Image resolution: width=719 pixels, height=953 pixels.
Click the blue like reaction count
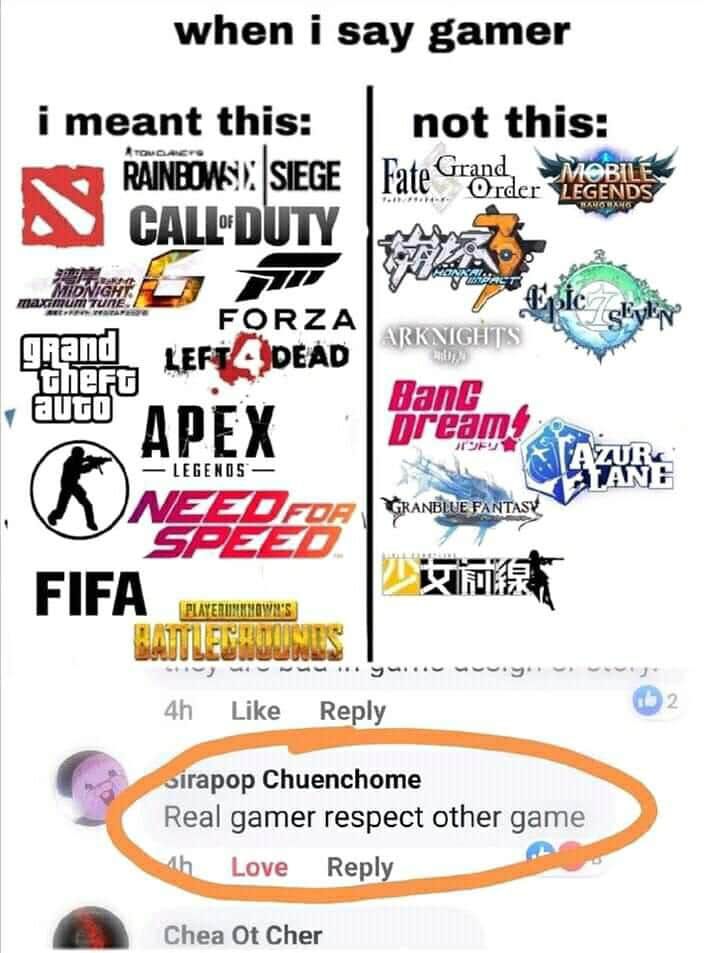click(x=654, y=701)
